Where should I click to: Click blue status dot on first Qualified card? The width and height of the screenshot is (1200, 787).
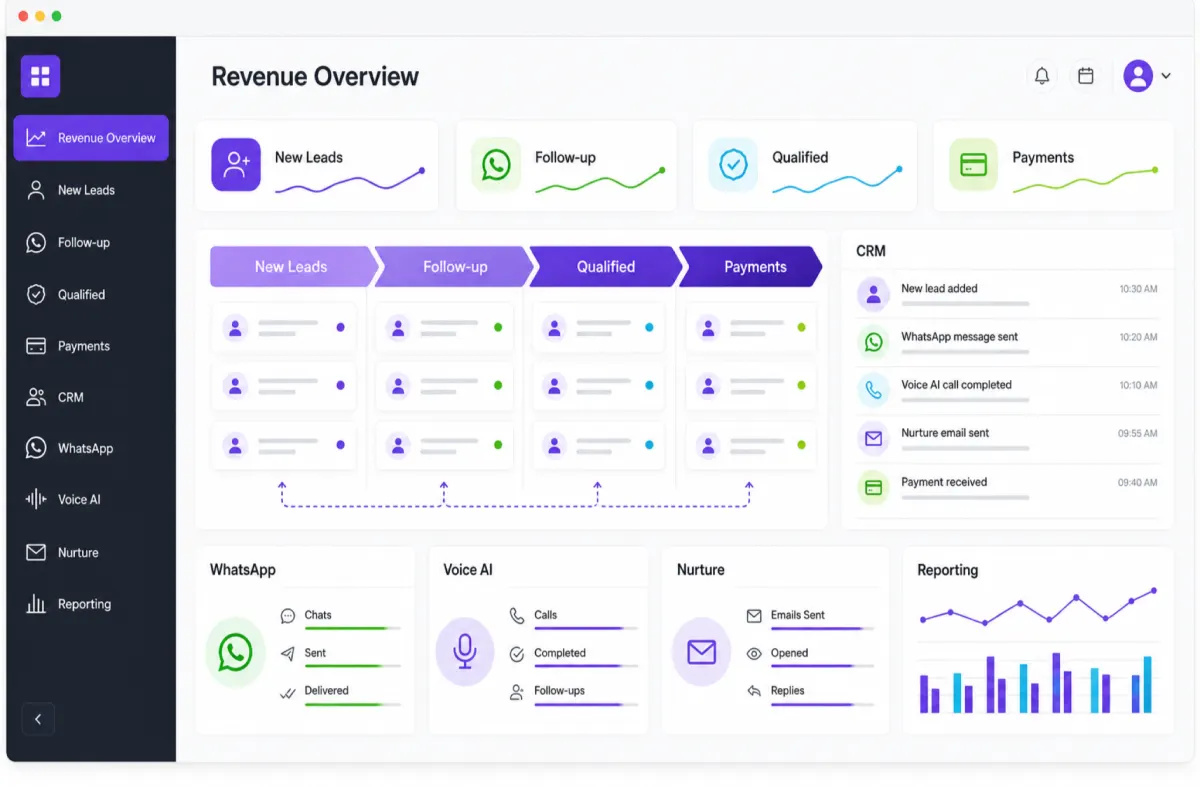point(649,327)
